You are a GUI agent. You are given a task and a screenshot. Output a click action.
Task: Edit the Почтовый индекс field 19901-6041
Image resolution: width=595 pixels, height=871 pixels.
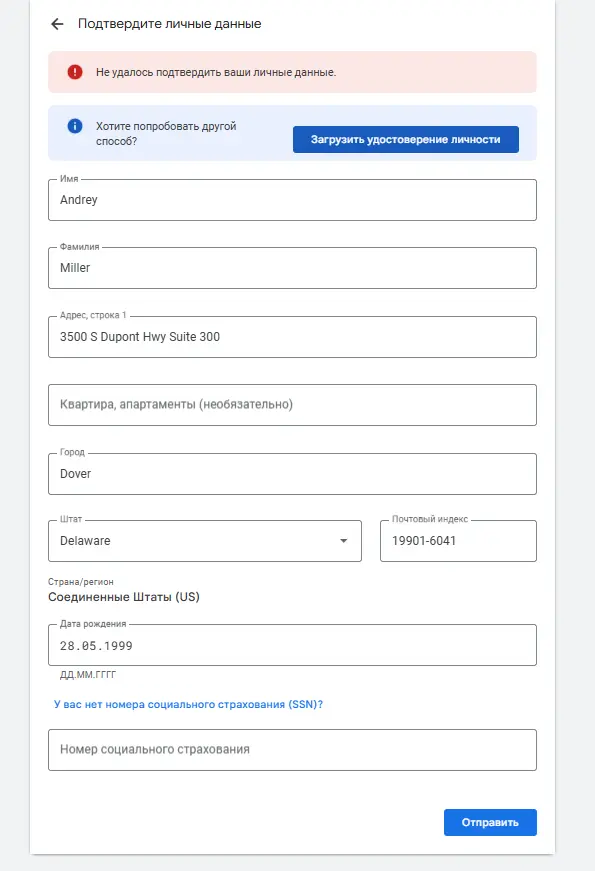[458, 541]
